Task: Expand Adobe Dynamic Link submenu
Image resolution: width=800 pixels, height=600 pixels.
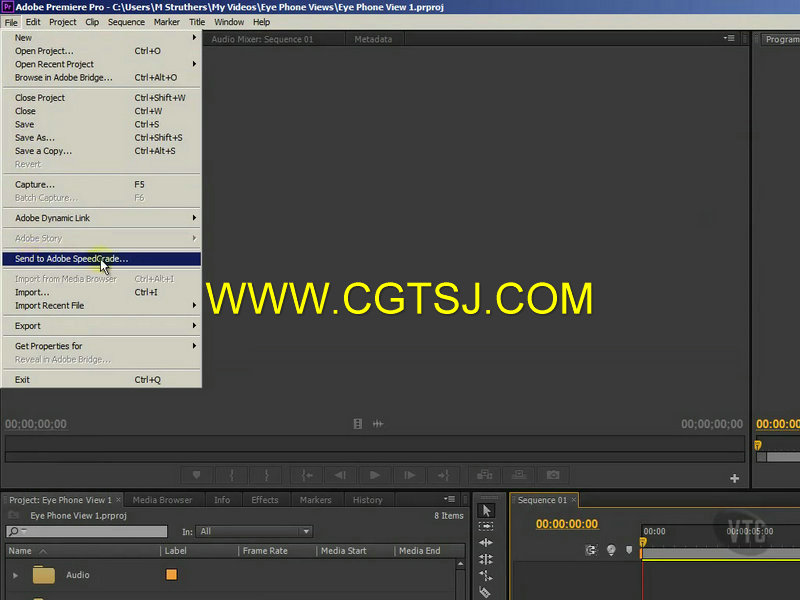Action: [102, 218]
